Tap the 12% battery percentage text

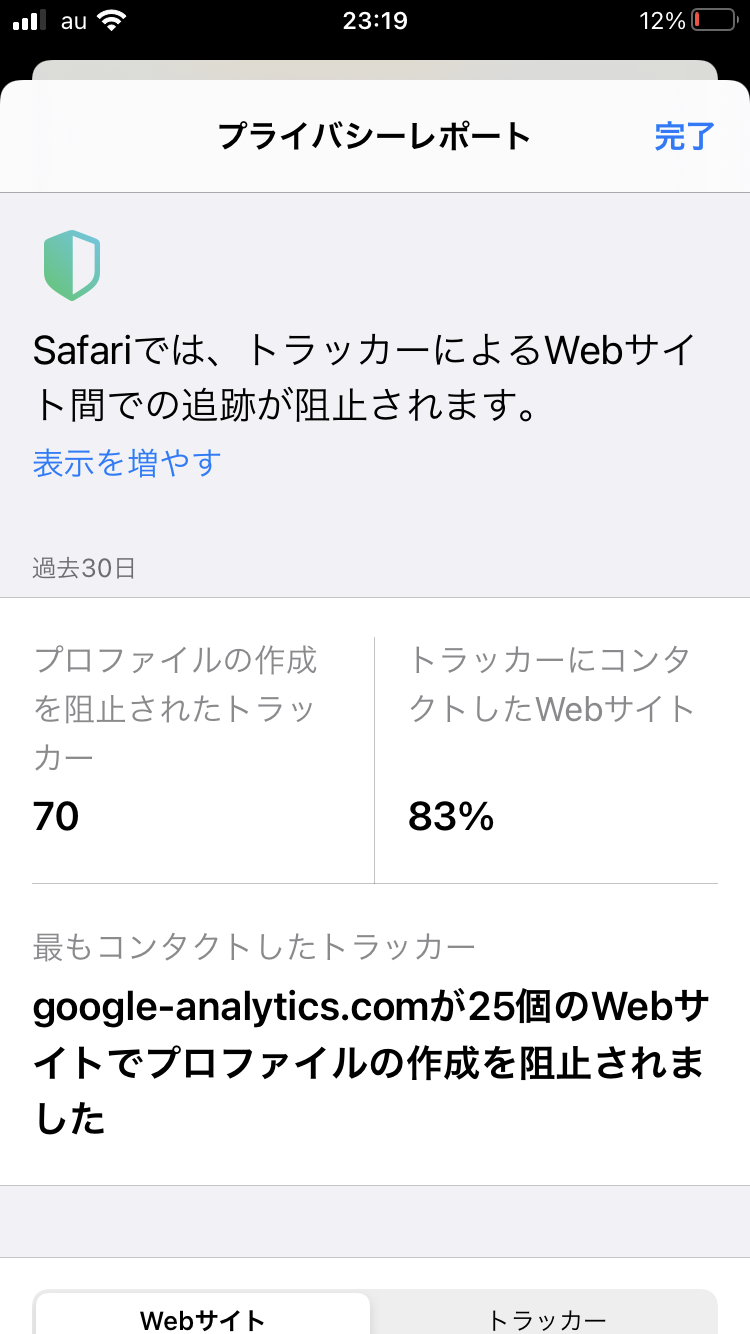click(x=662, y=21)
